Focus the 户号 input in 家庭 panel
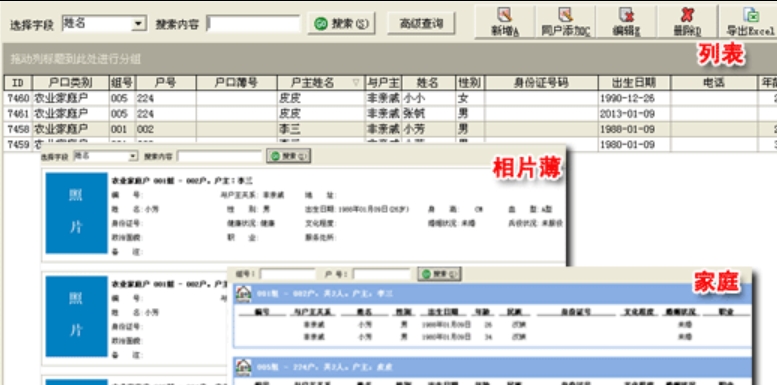This screenshot has height=385, width=777. coord(382,274)
